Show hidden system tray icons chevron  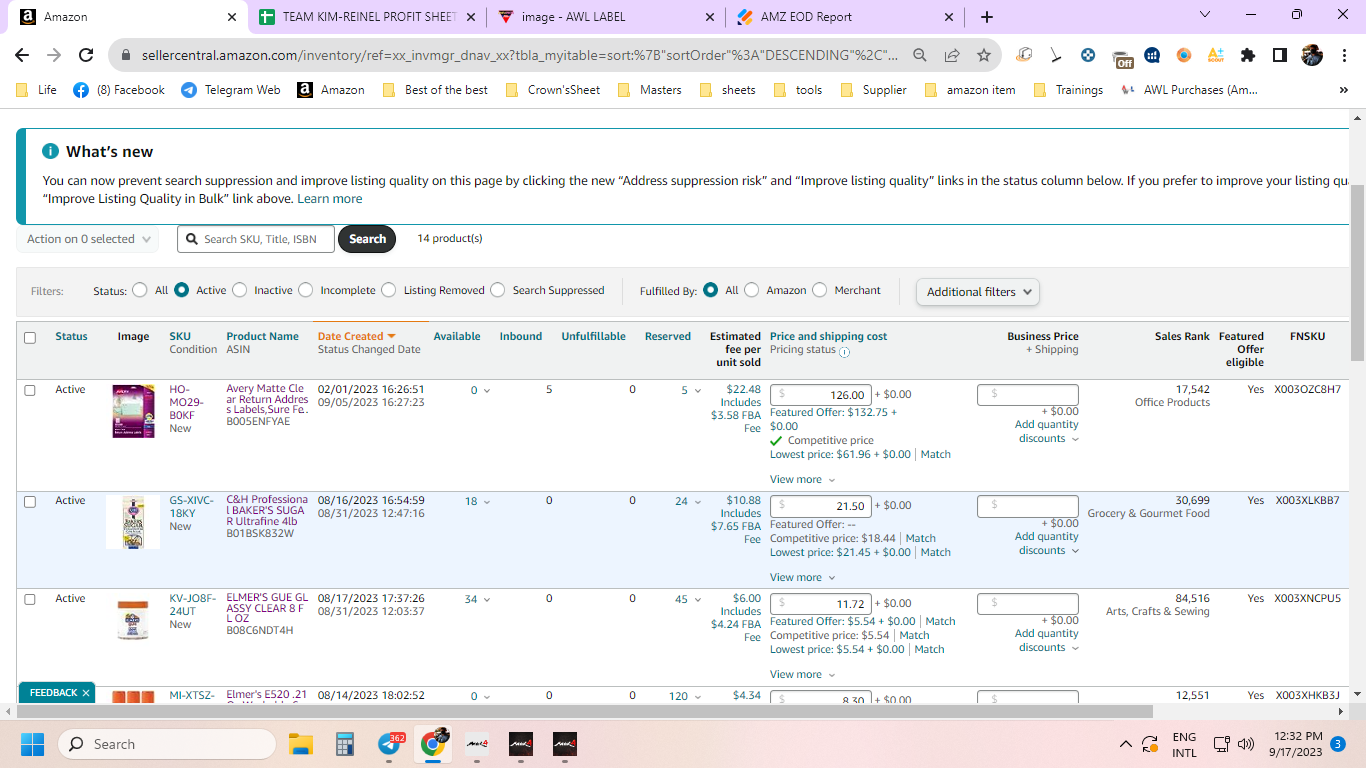coord(1126,744)
